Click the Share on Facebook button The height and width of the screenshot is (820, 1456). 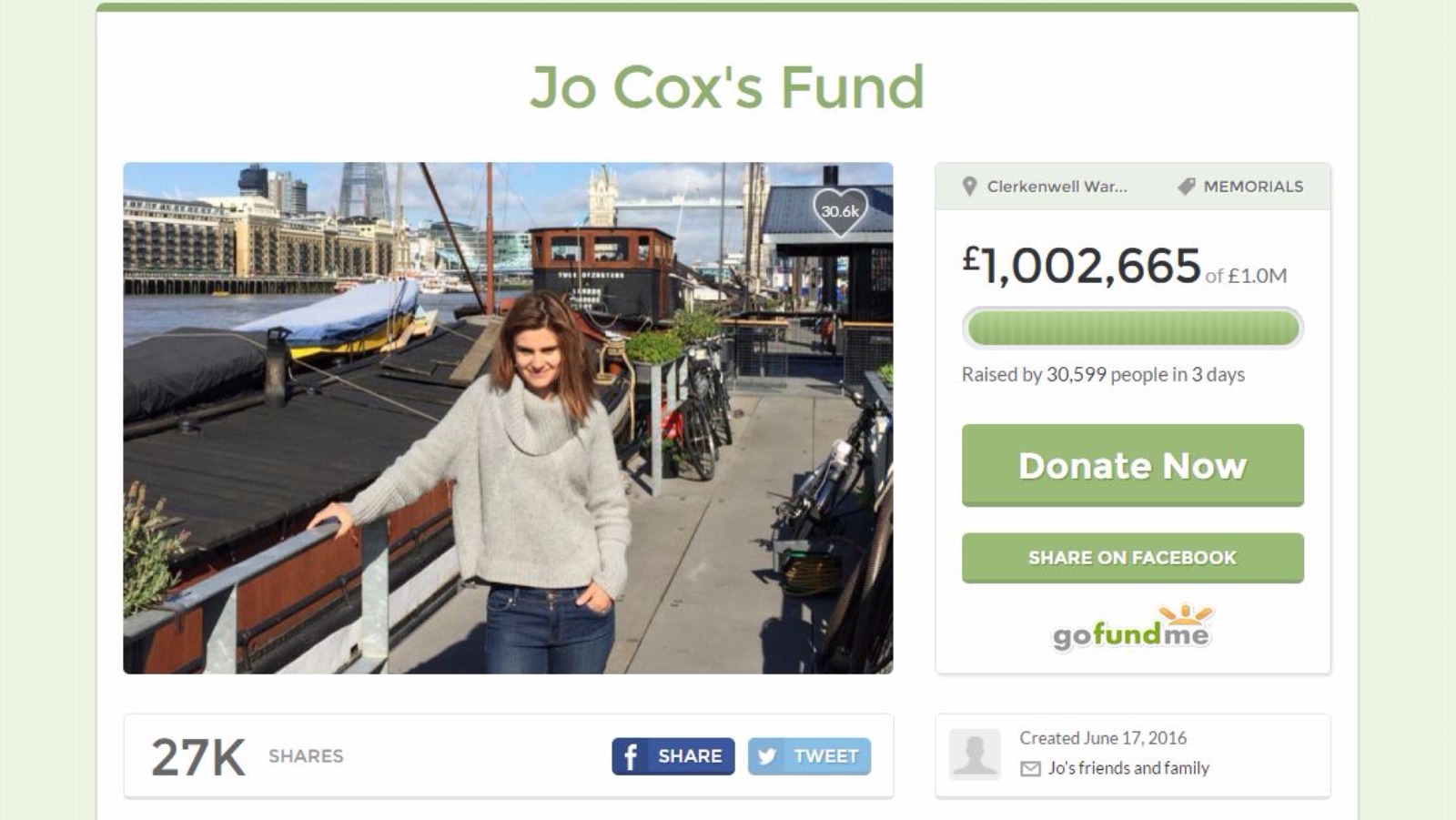point(1132,558)
